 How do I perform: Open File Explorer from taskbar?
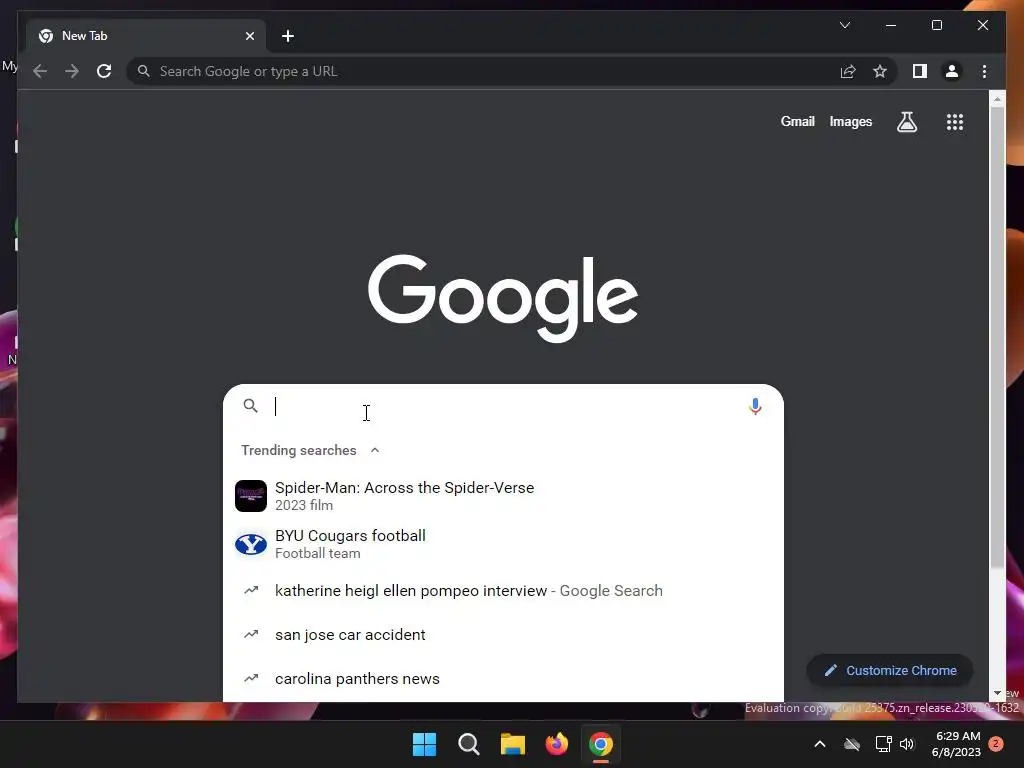[513, 744]
